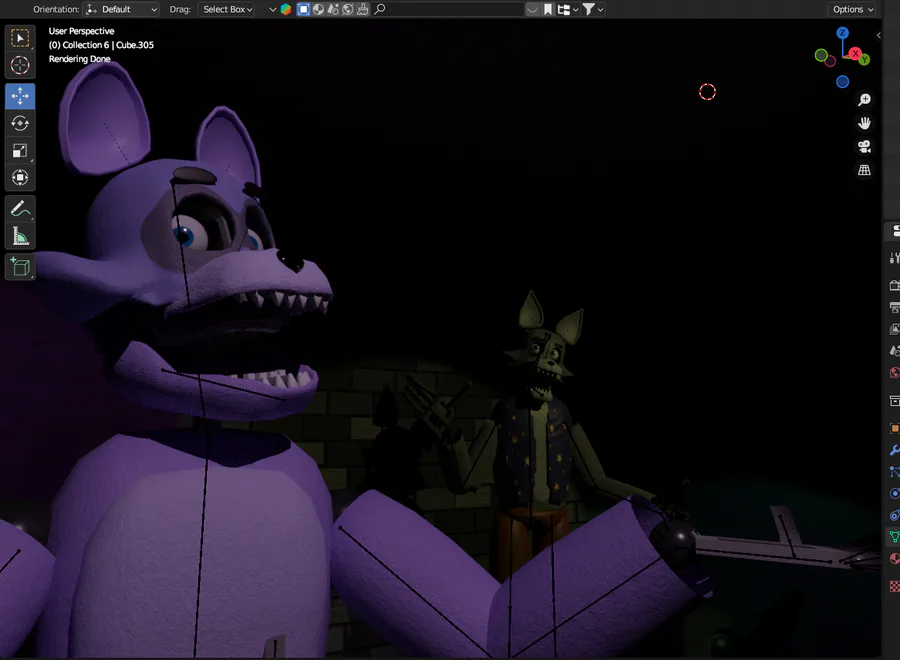Click the hierarchy tree icon in header
The image size is (900, 660).
563,9
